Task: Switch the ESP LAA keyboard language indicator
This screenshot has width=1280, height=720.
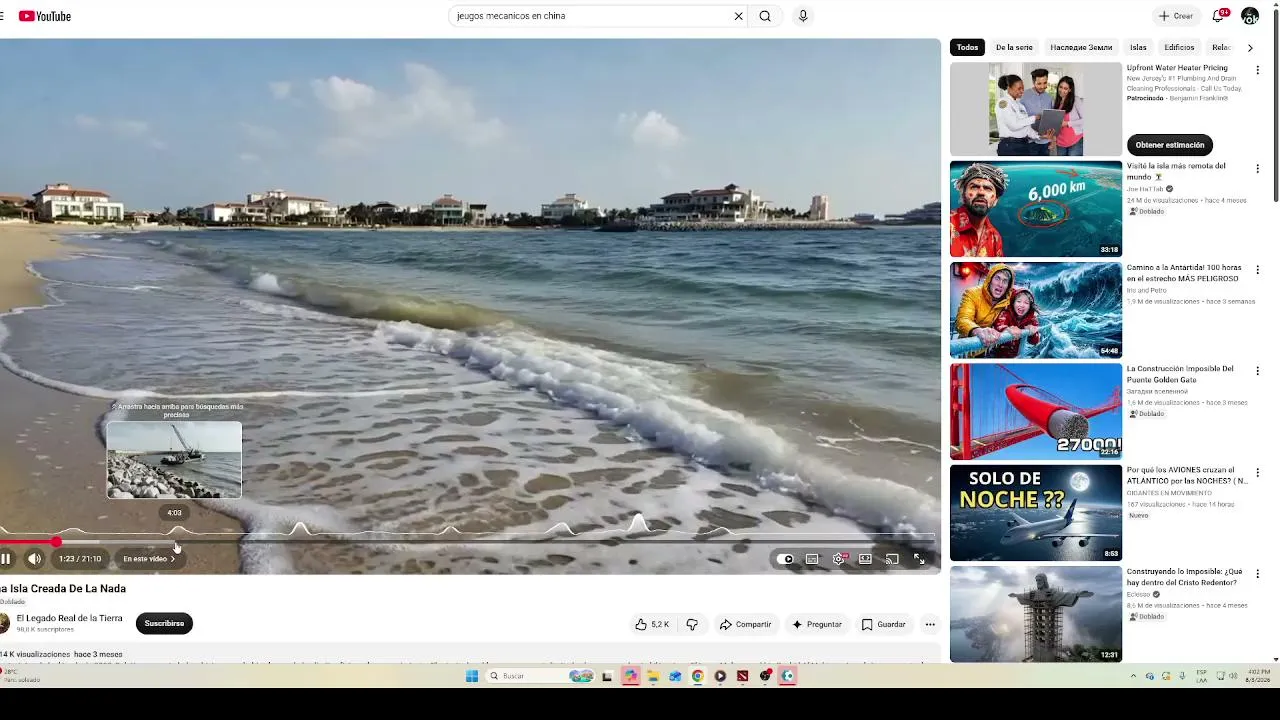Action: 1202,676
